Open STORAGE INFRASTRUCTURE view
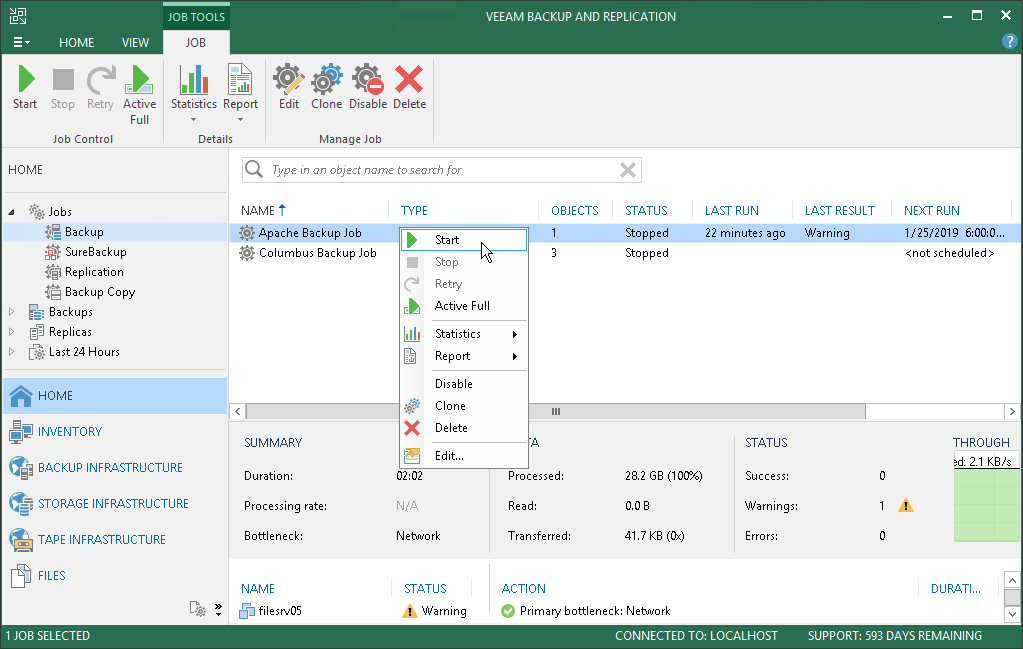The image size is (1023, 649). (x=115, y=504)
